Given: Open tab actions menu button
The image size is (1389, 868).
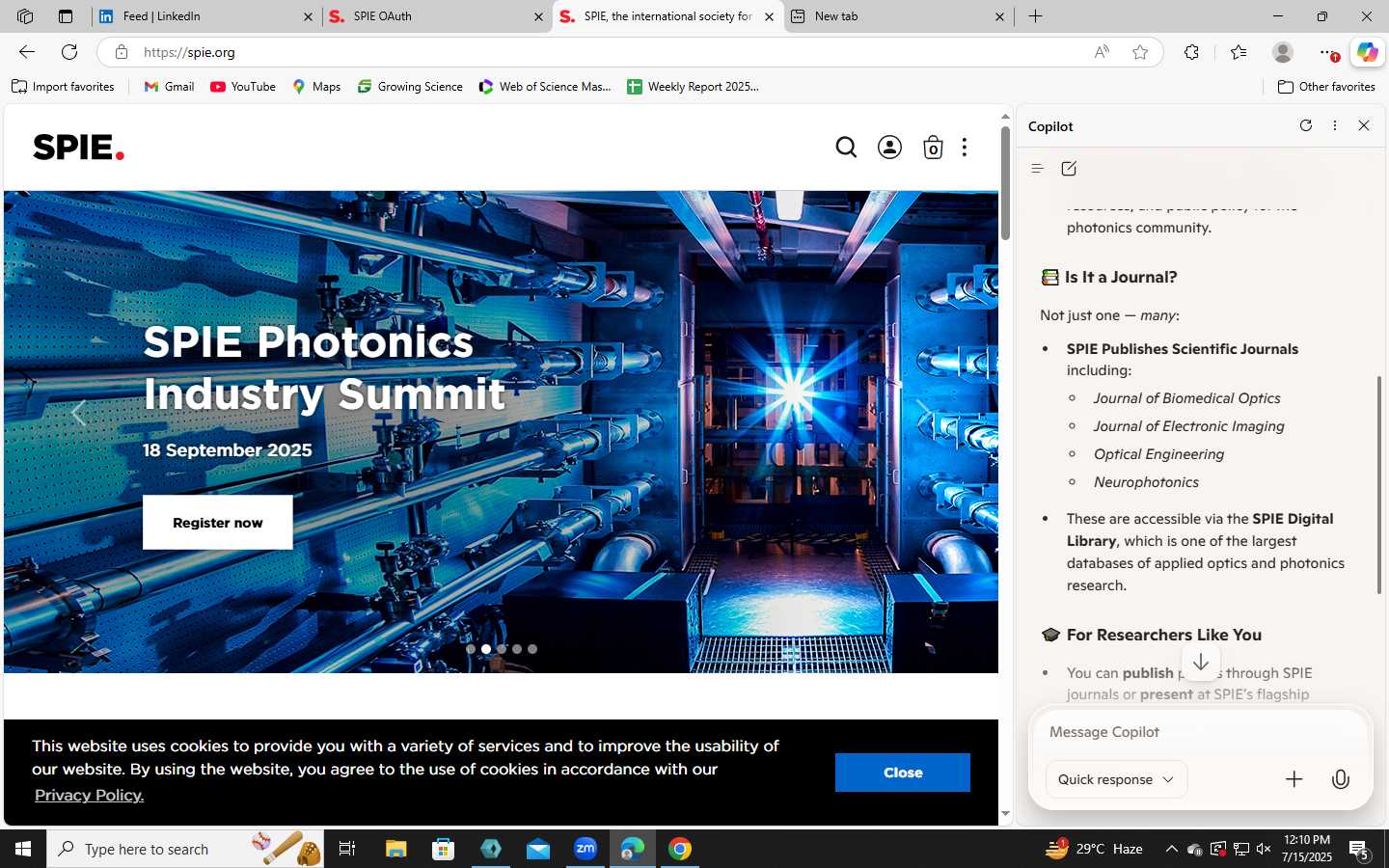Looking at the screenshot, I should [x=65, y=16].
